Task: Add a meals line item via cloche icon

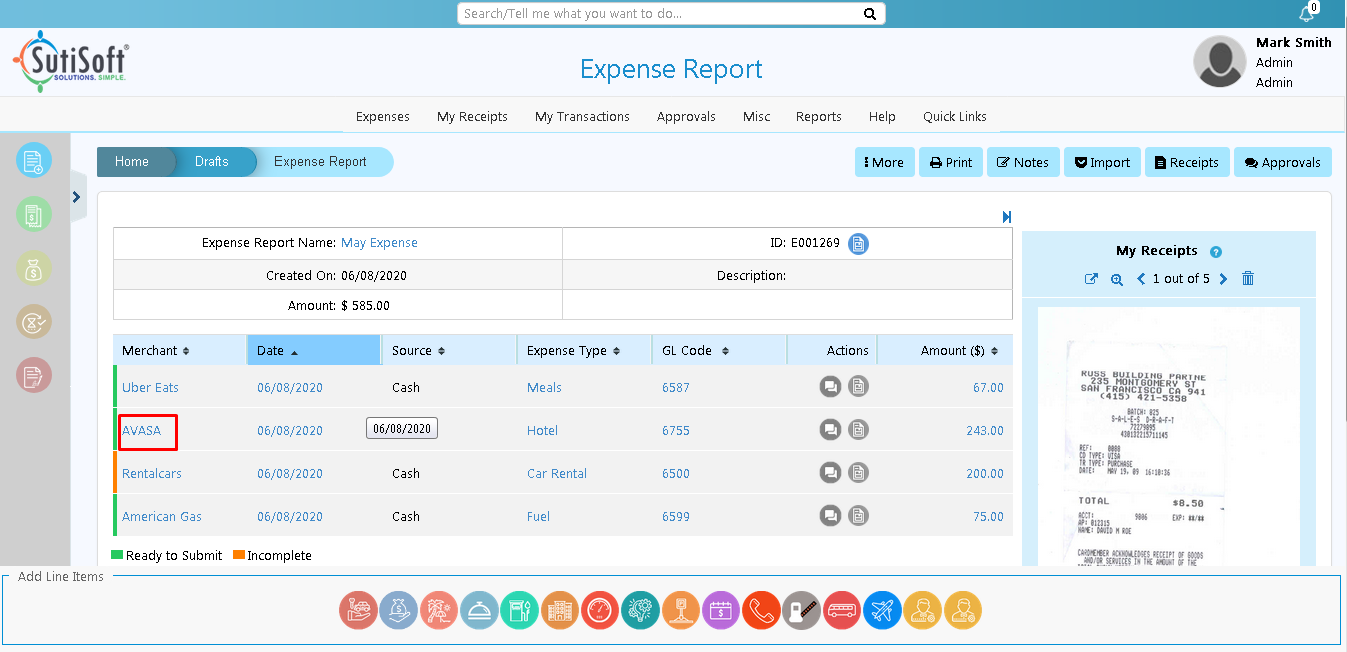Action: pos(479,609)
